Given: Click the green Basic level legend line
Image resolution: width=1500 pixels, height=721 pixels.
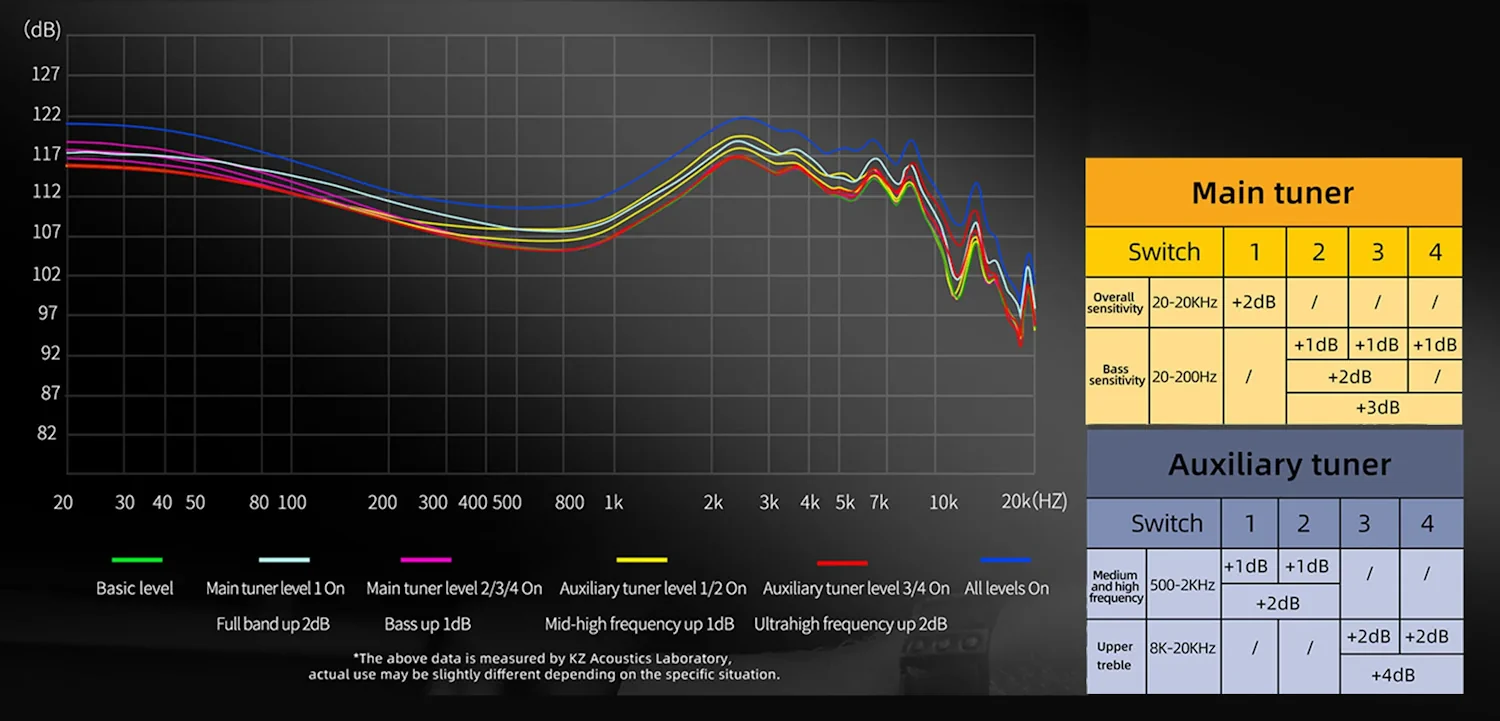Looking at the screenshot, I should tap(137, 560).
